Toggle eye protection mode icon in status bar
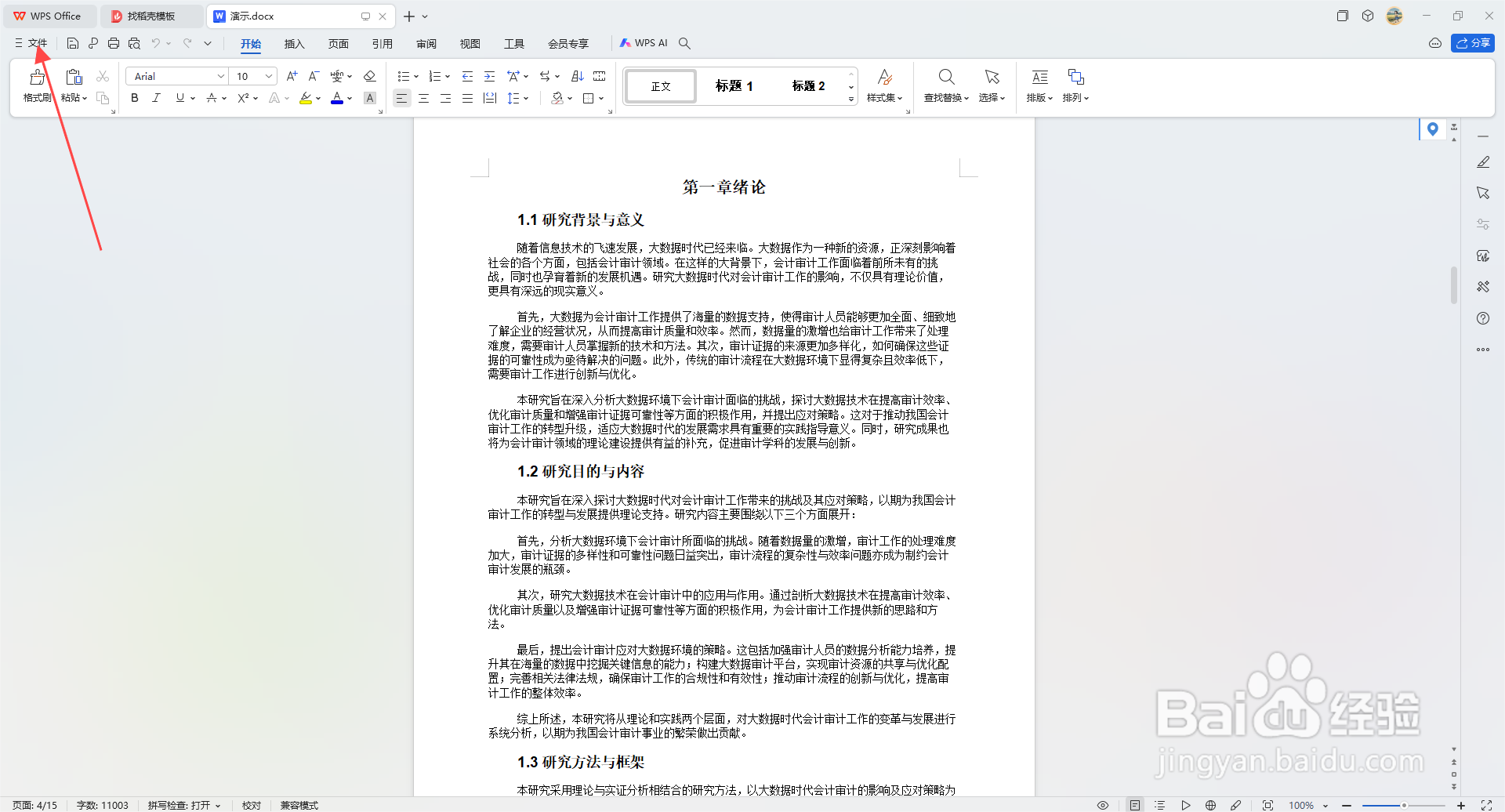This screenshot has height=812, width=1505. [1103, 805]
